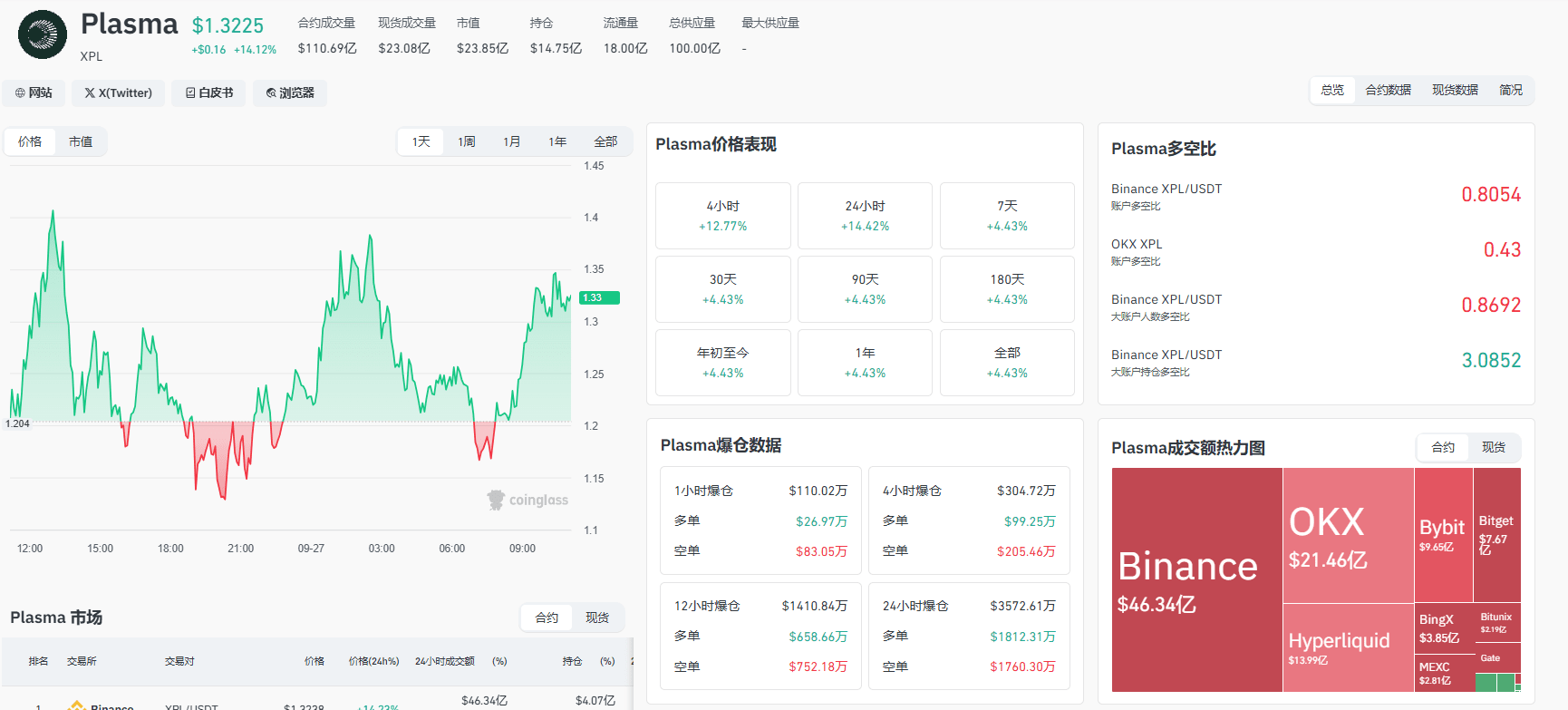1568x710 pixels.
Task: Click the OKX XPL ratio 0.43
Action: pyautogui.click(x=1502, y=249)
